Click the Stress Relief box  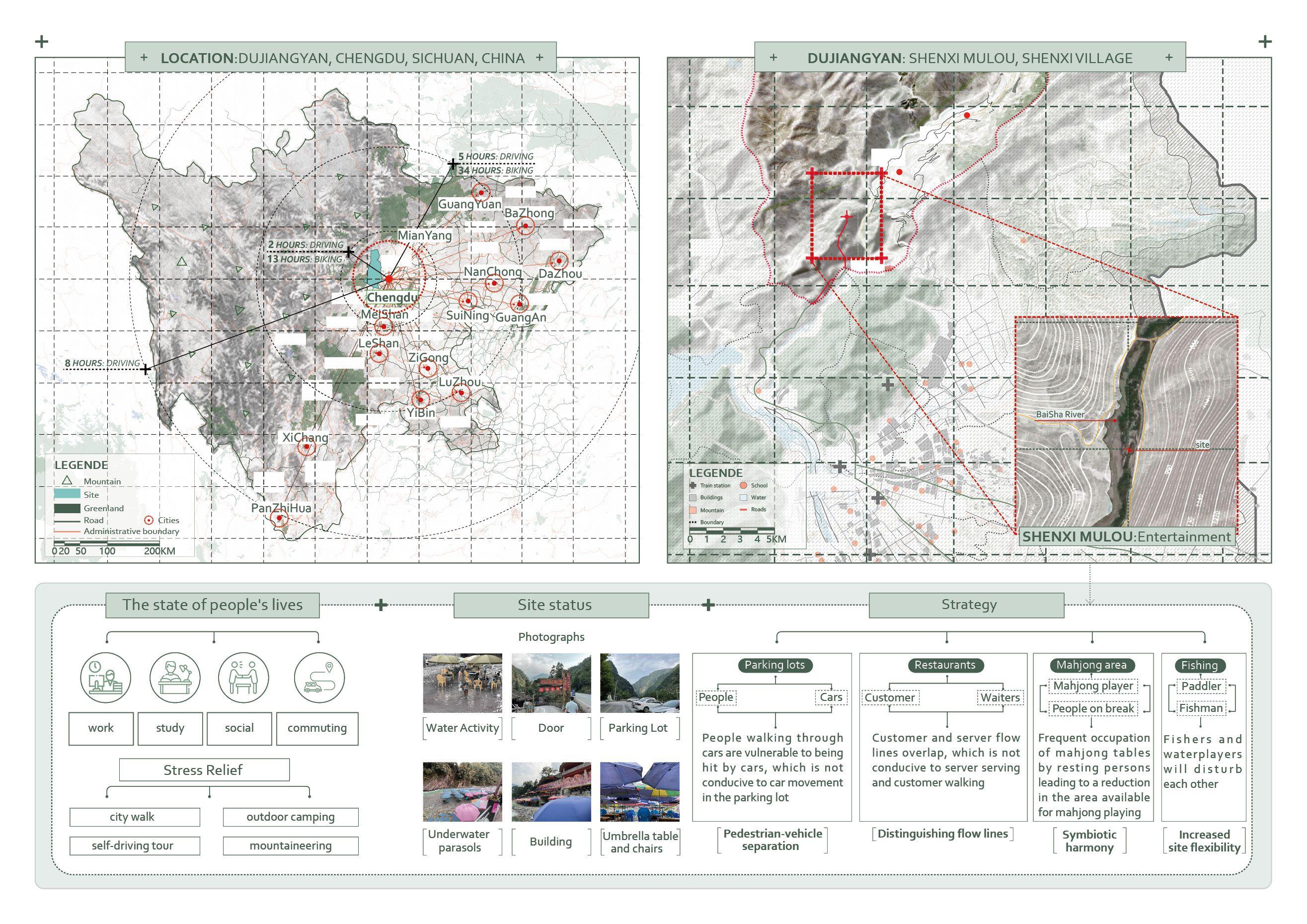tap(204, 770)
